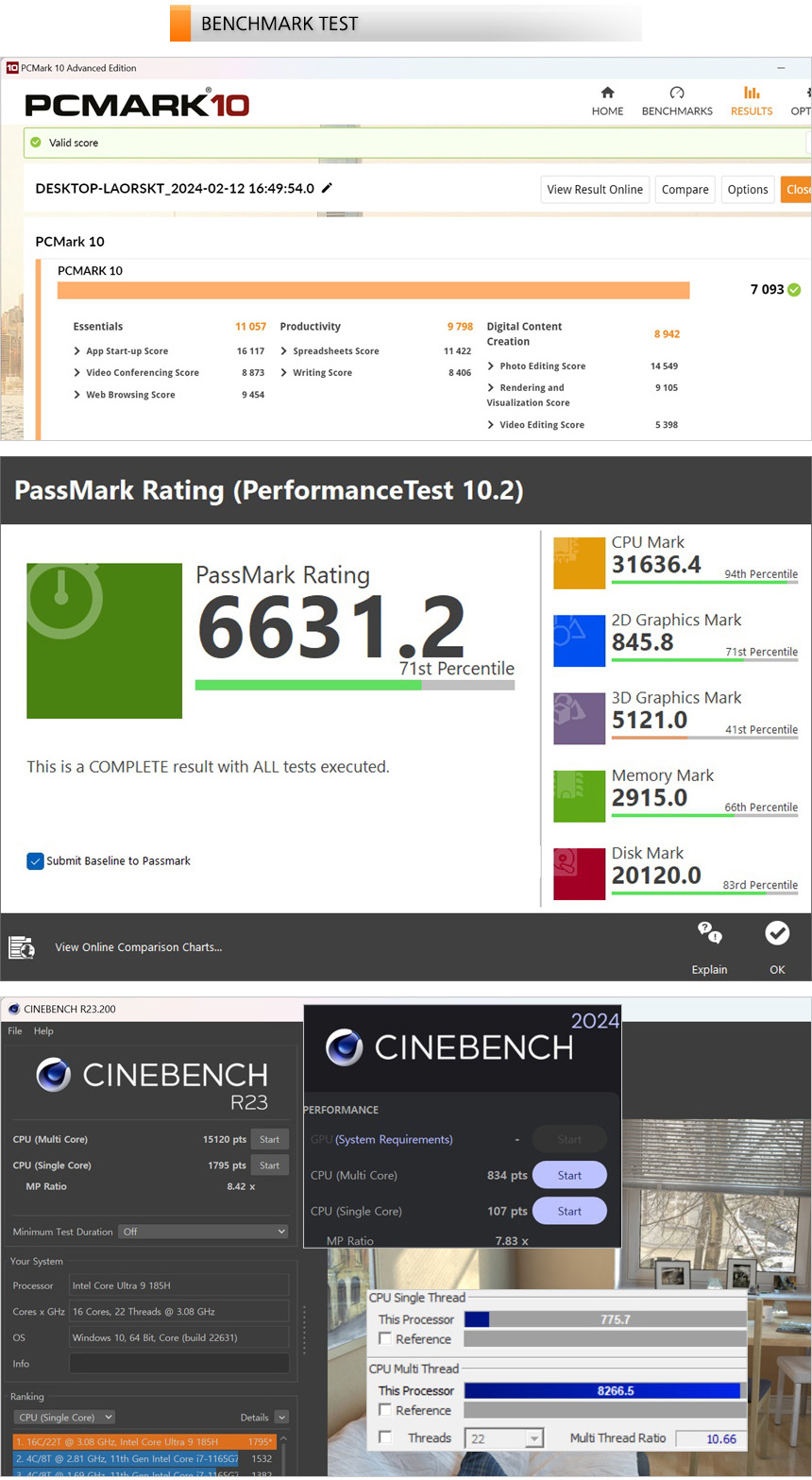
Task: Click the online comparison charts icon
Action: (22, 947)
